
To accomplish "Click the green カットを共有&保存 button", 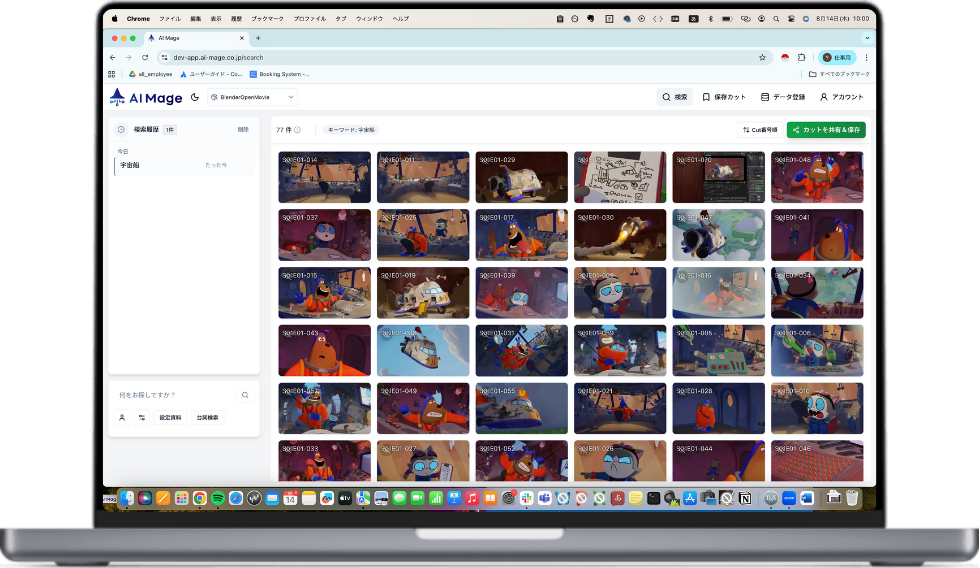I will 826,130.
